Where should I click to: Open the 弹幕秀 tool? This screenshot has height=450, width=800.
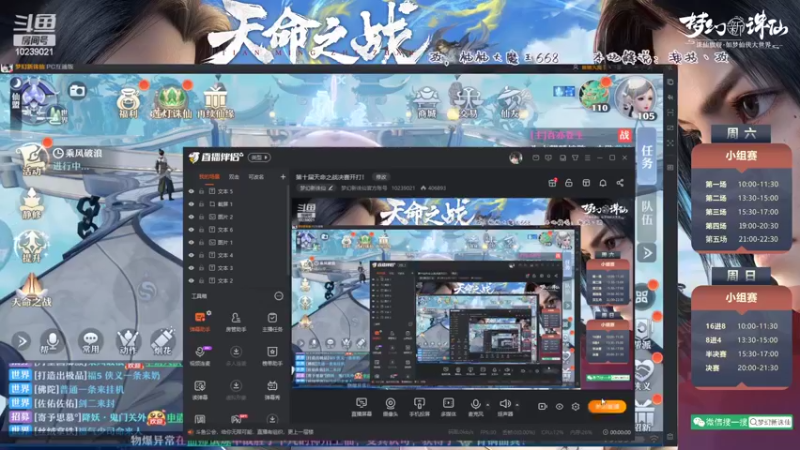click(x=272, y=390)
